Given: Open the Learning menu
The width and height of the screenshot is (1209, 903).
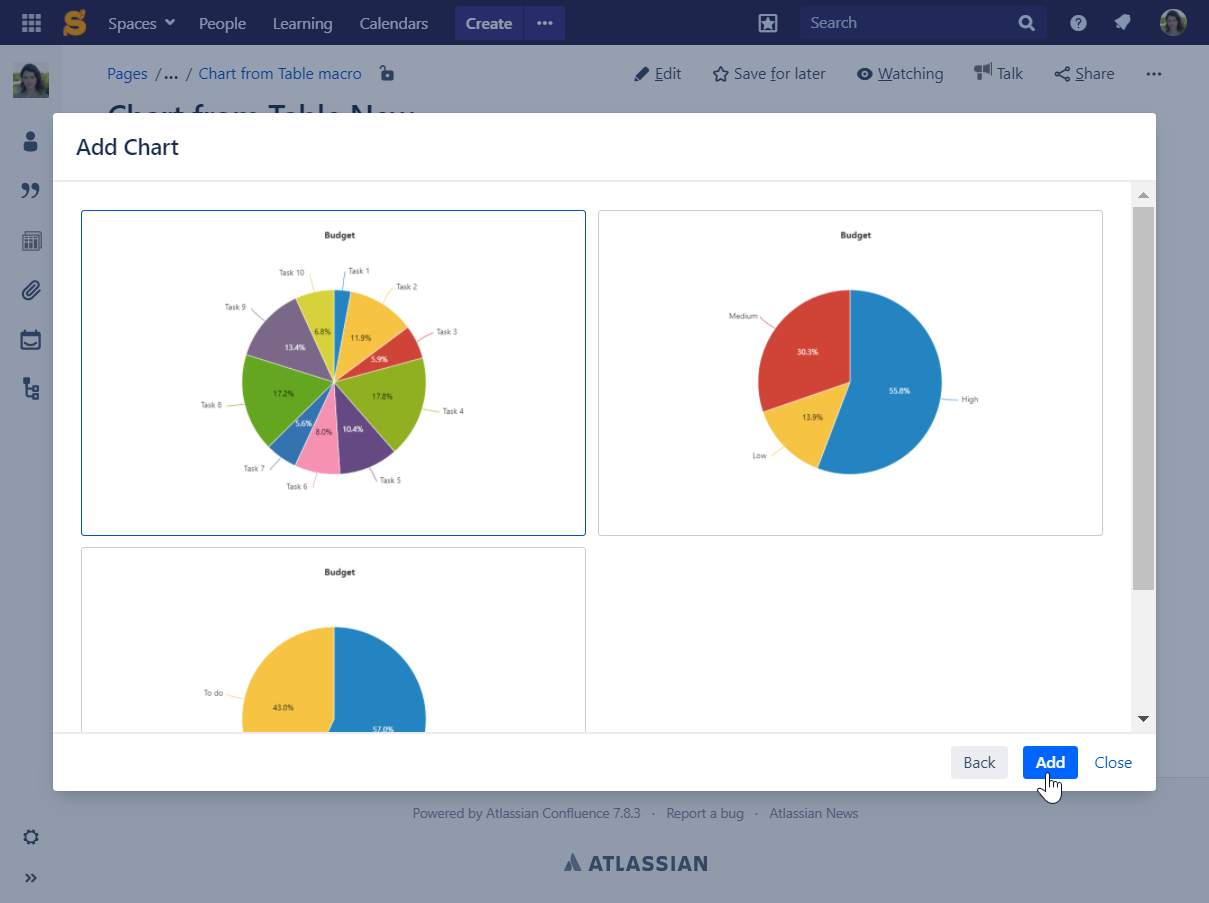Looking at the screenshot, I should tap(302, 23).
